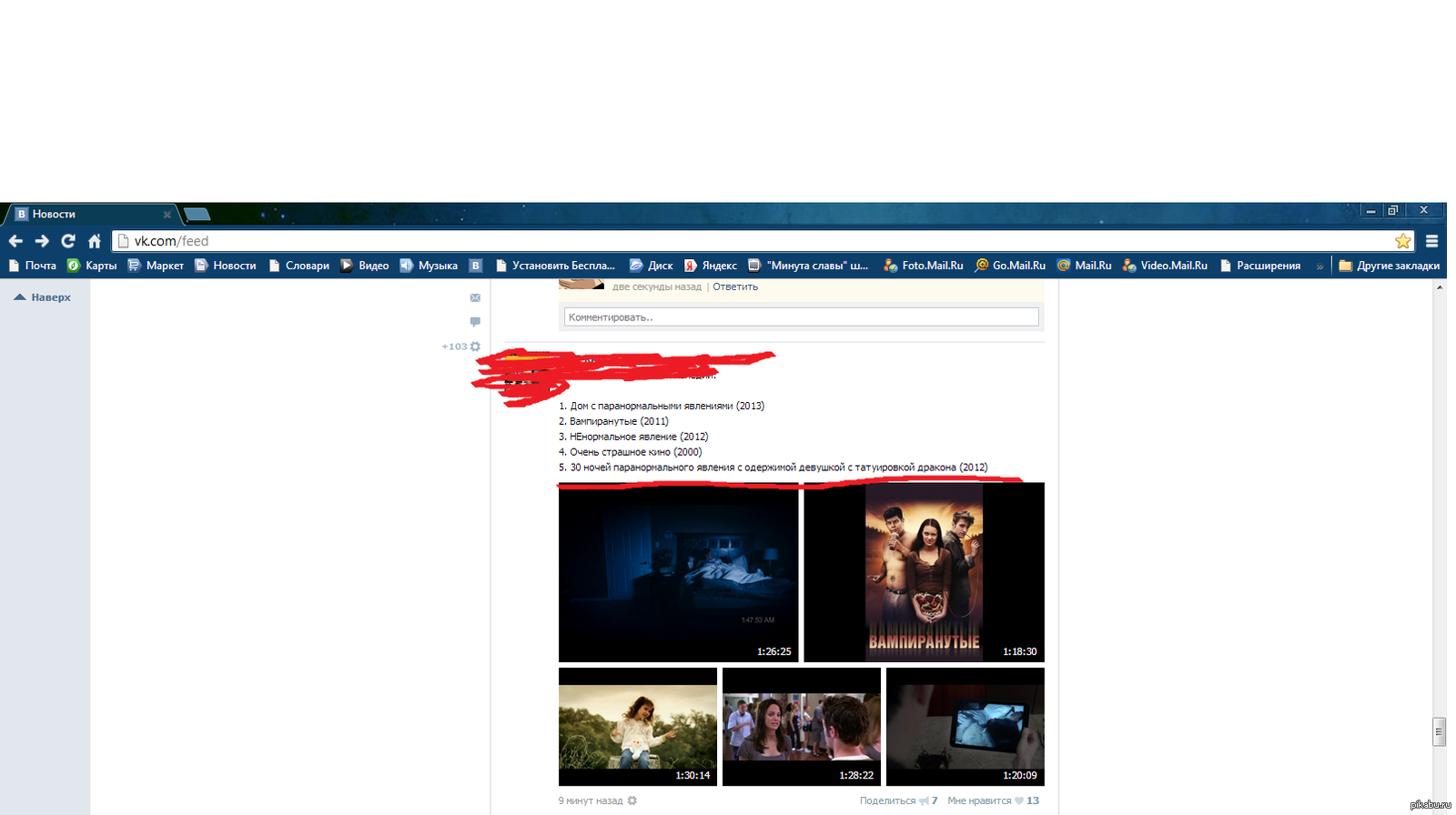Play the 1:30:14 video thumbnail
1456x815 pixels.
(638, 727)
